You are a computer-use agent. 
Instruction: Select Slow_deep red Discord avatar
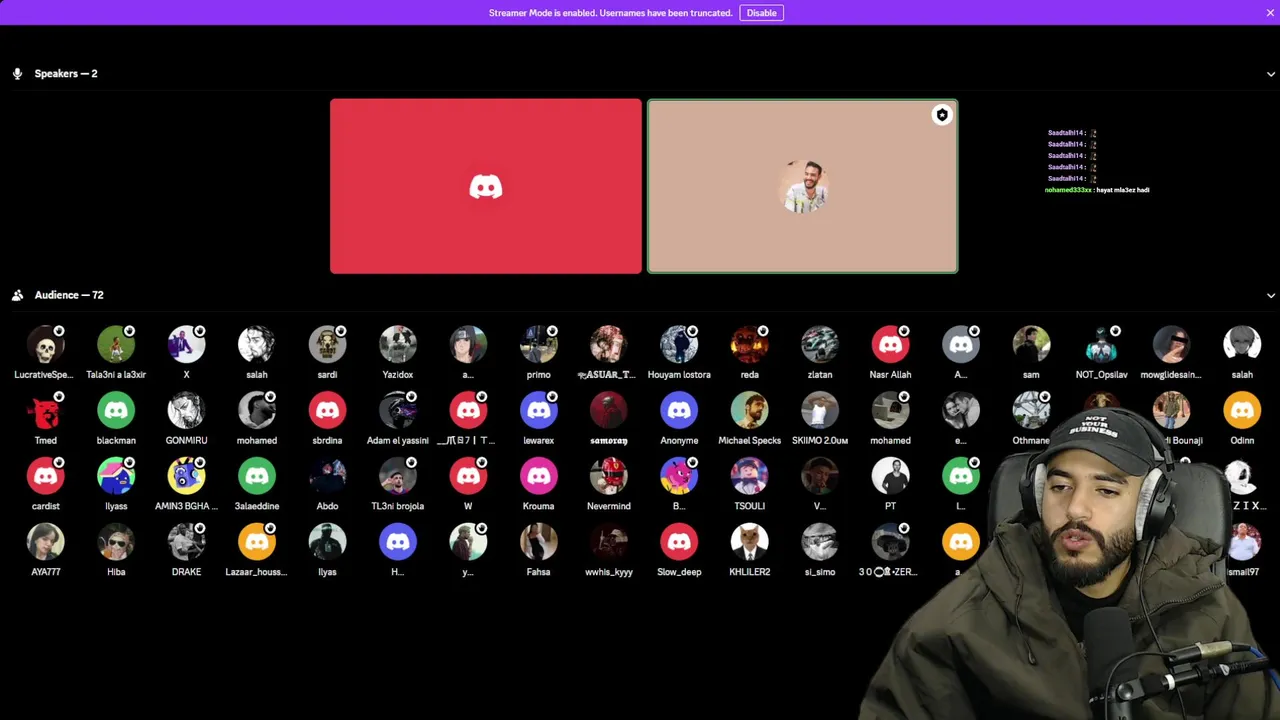pos(679,542)
